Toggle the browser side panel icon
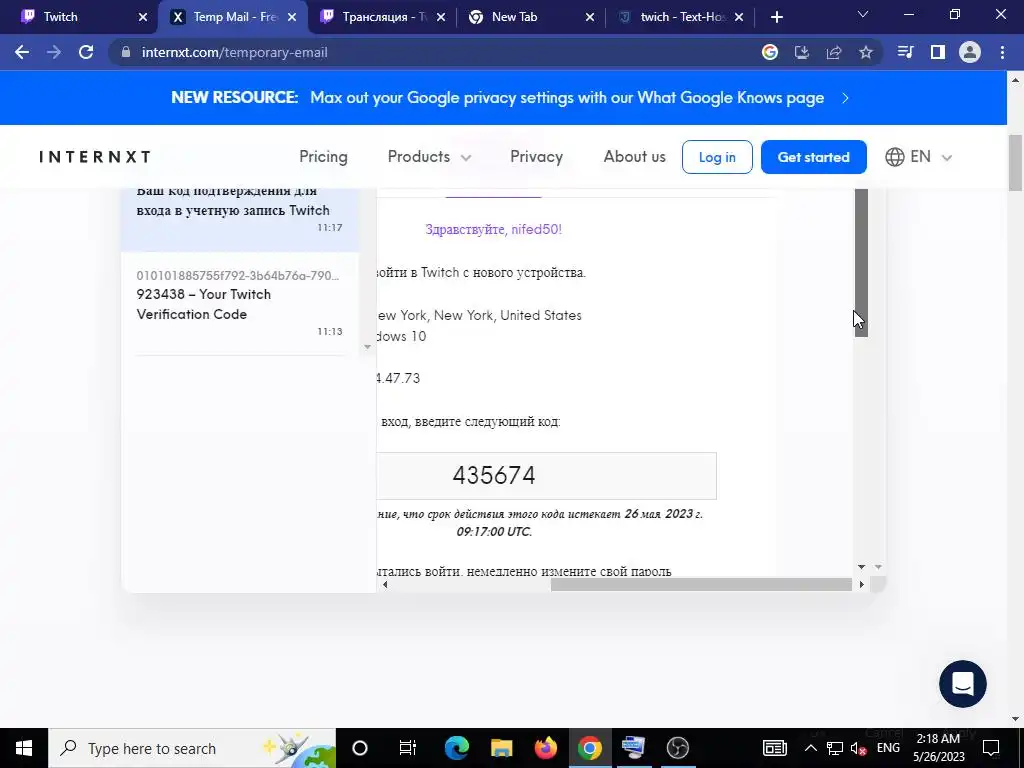Screen dimensions: 1024x768 click(x=938, y=52)
